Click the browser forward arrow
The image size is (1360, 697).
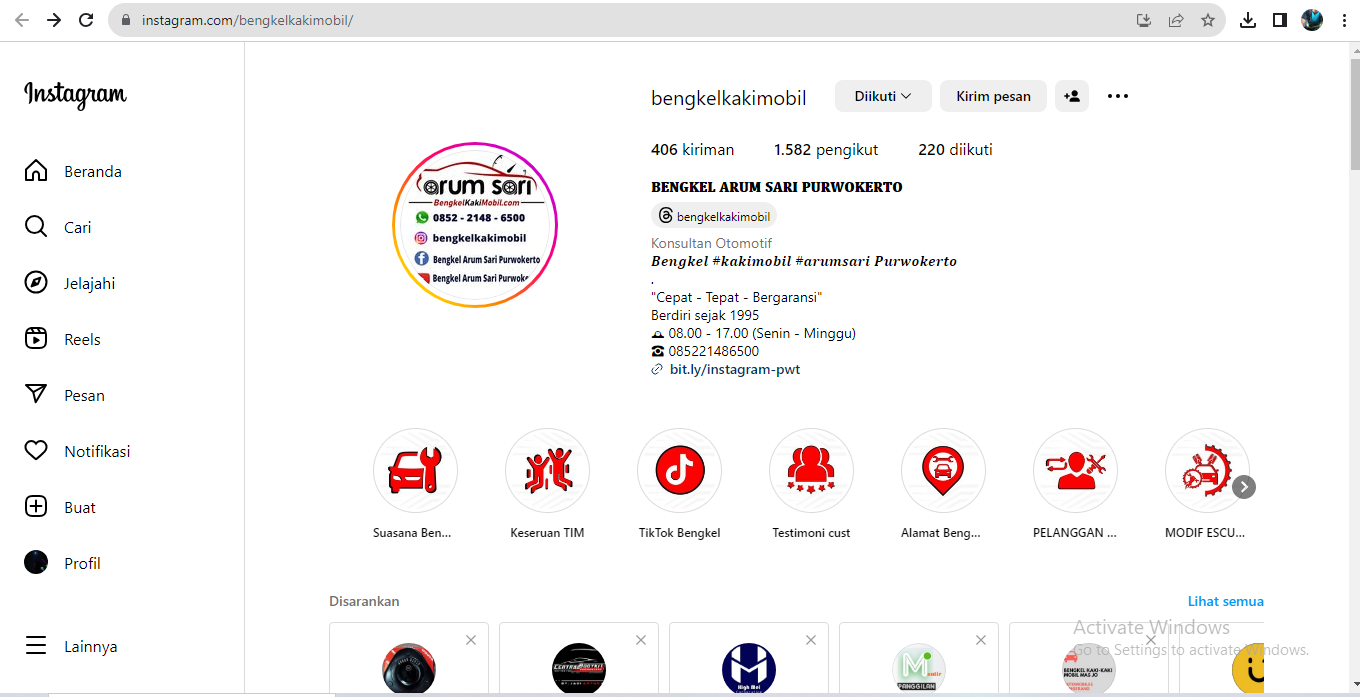coord(54,20)
